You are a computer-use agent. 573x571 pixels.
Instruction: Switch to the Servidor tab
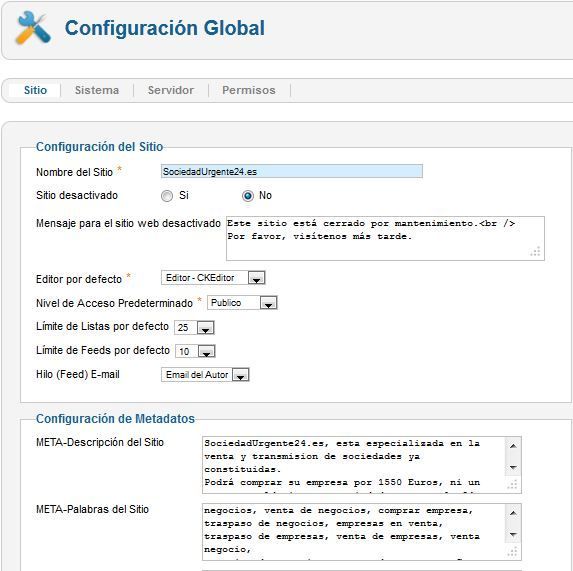coord(171,90)
